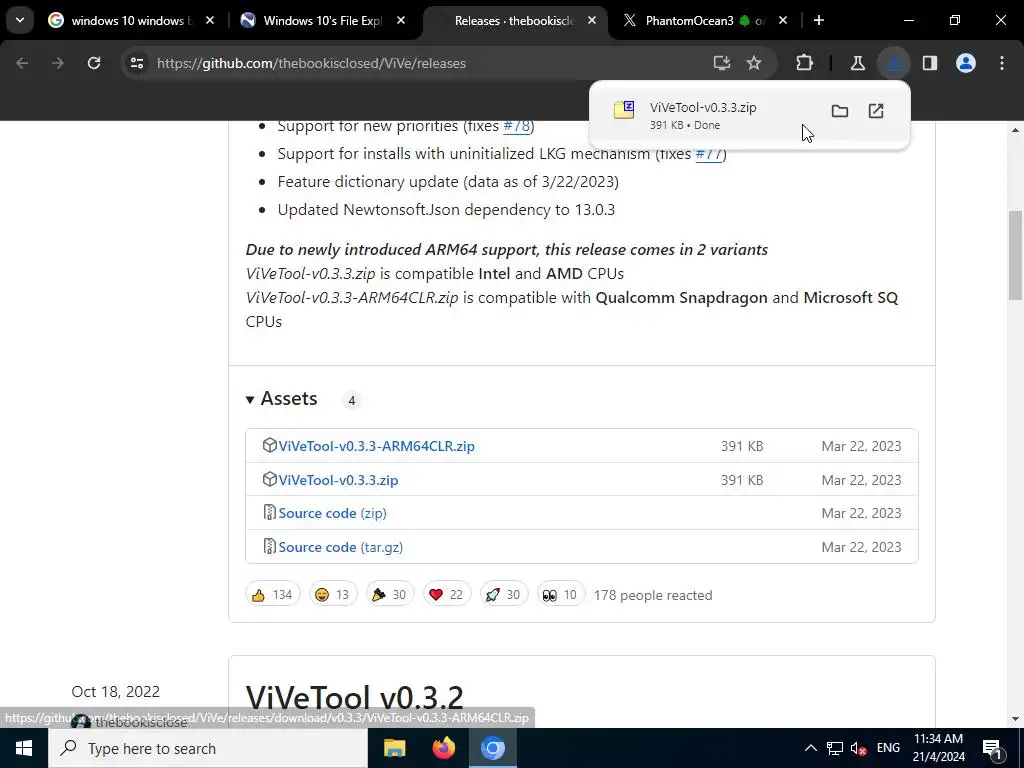Open the Chrome three-dot menu
The height and width of the screenshot is (768, 1024).
[1002, 63]
